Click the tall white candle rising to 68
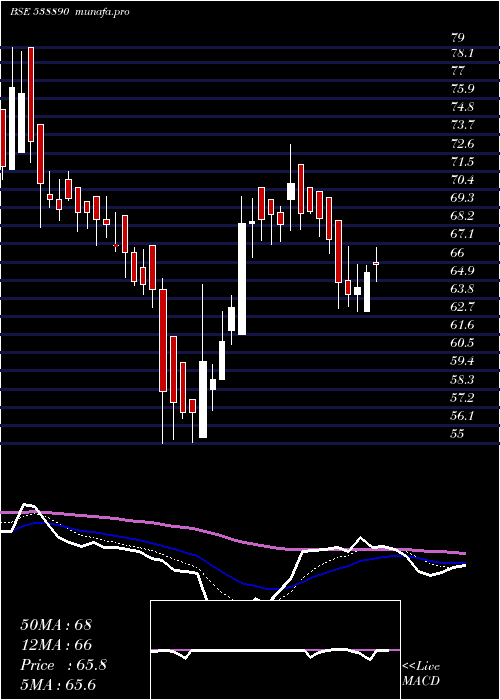This screenshot has width=500, height=700. tap(242, 279)
